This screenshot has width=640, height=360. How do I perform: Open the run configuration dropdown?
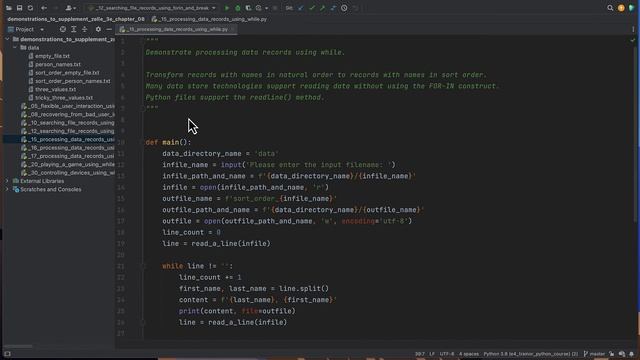click(152, 8)
